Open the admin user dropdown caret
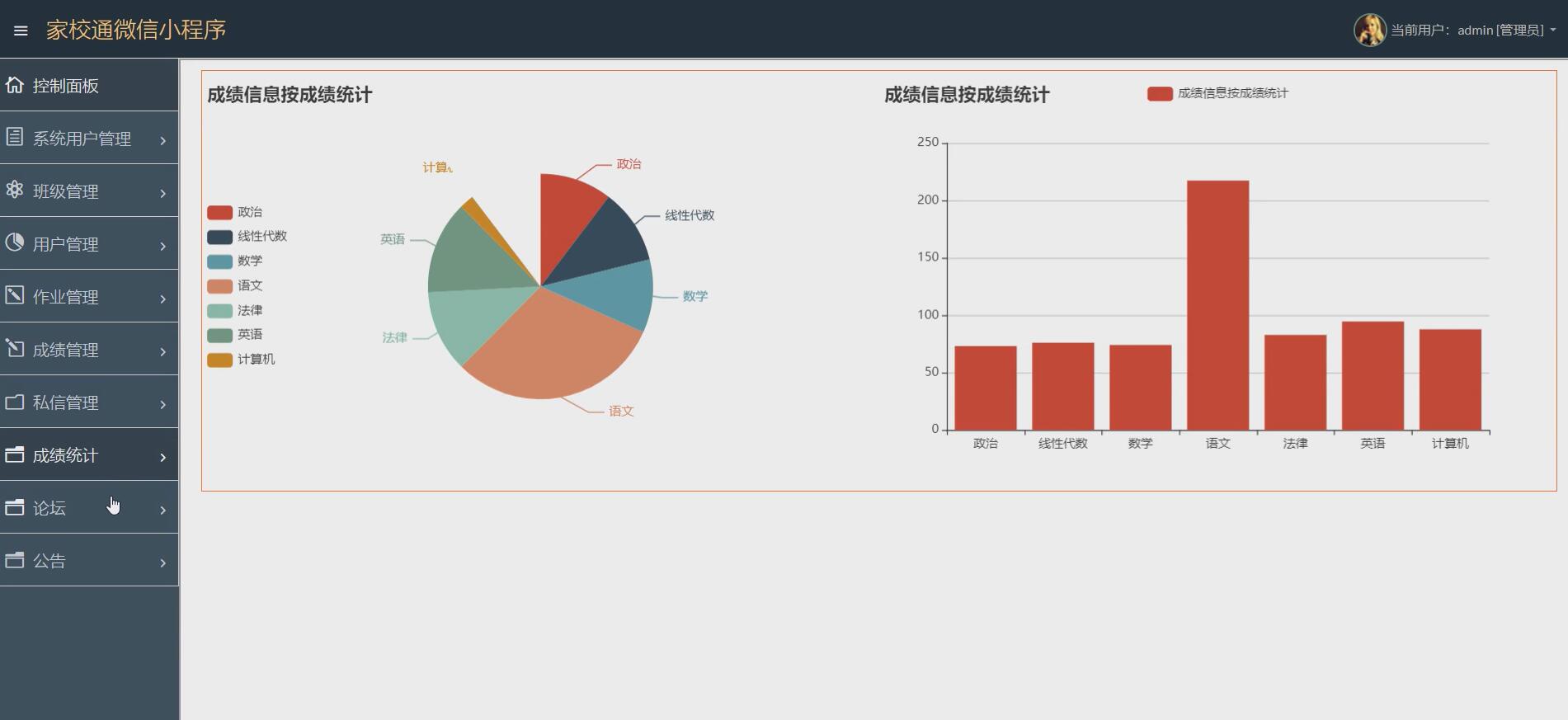This screenshot has width=1568, height=720. coord(1553,30)
